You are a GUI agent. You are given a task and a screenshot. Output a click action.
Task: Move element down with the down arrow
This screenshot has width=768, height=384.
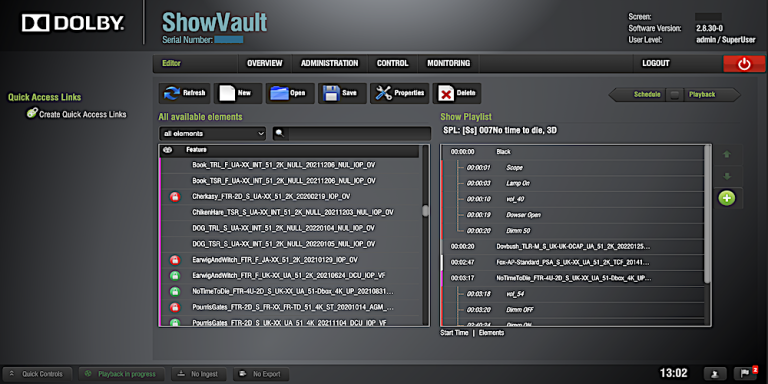(727, 176)
